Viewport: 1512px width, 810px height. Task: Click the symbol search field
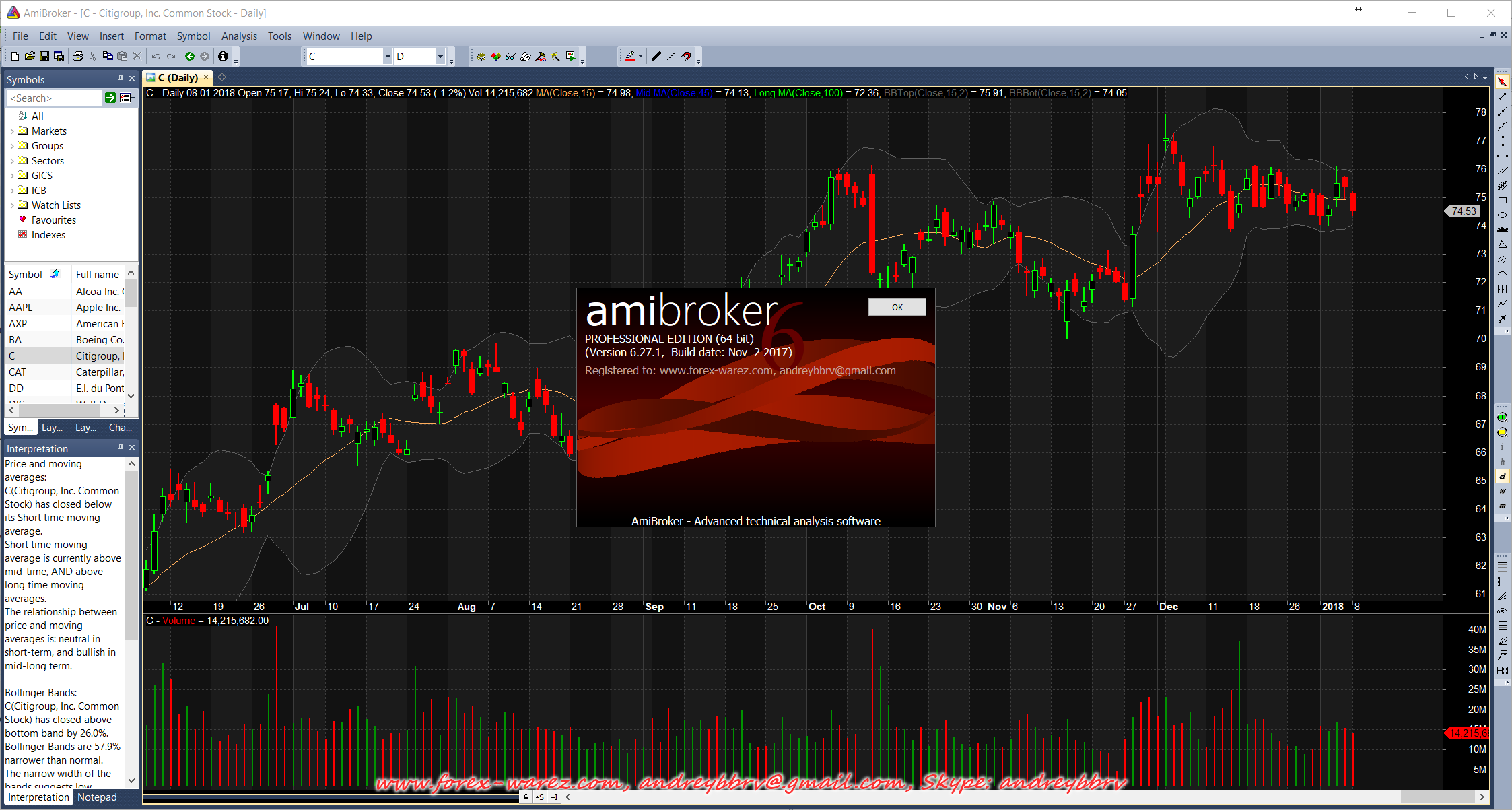tap(54, 98)
